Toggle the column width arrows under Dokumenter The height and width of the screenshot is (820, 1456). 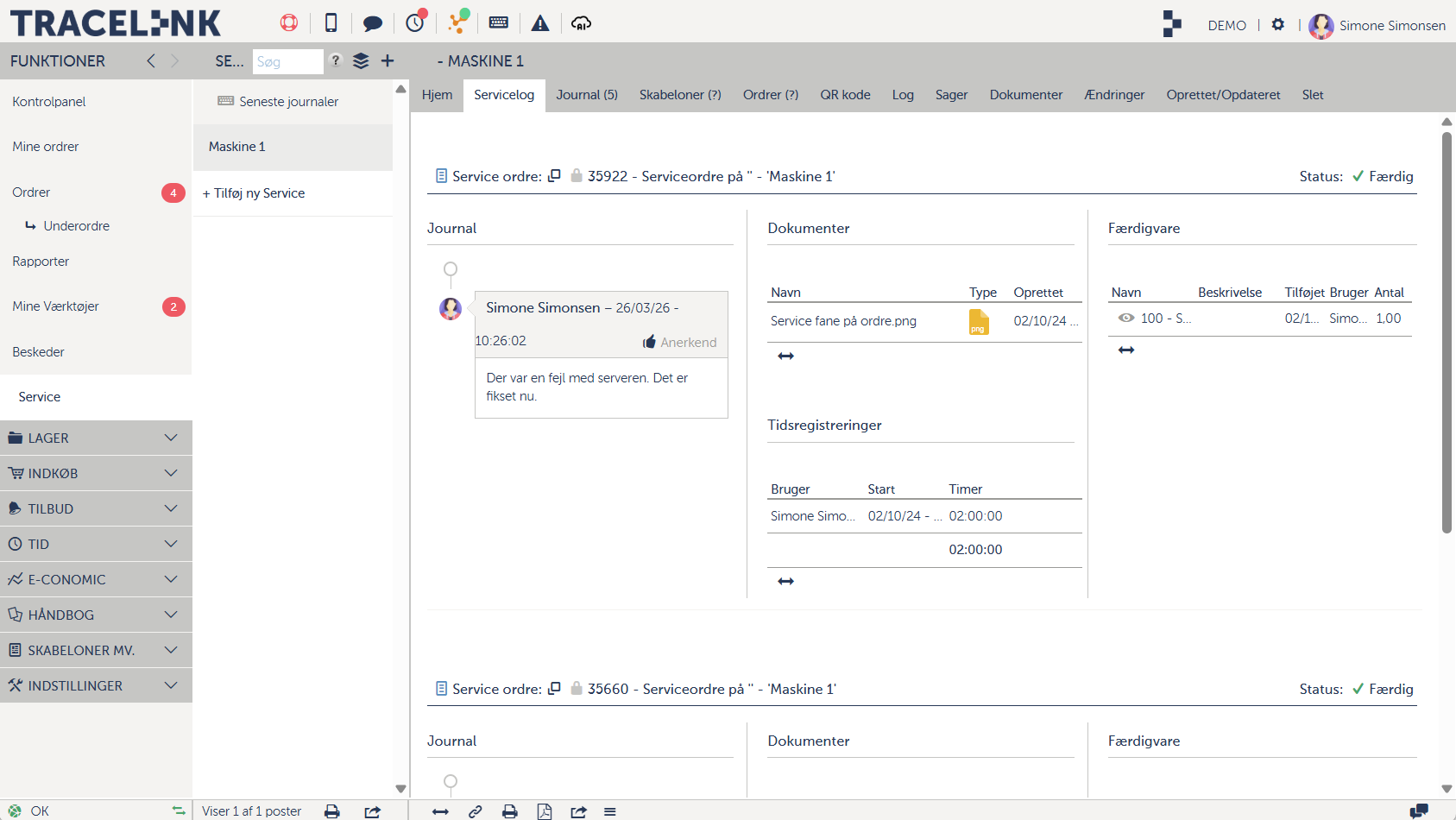click(x=785, y=355)
